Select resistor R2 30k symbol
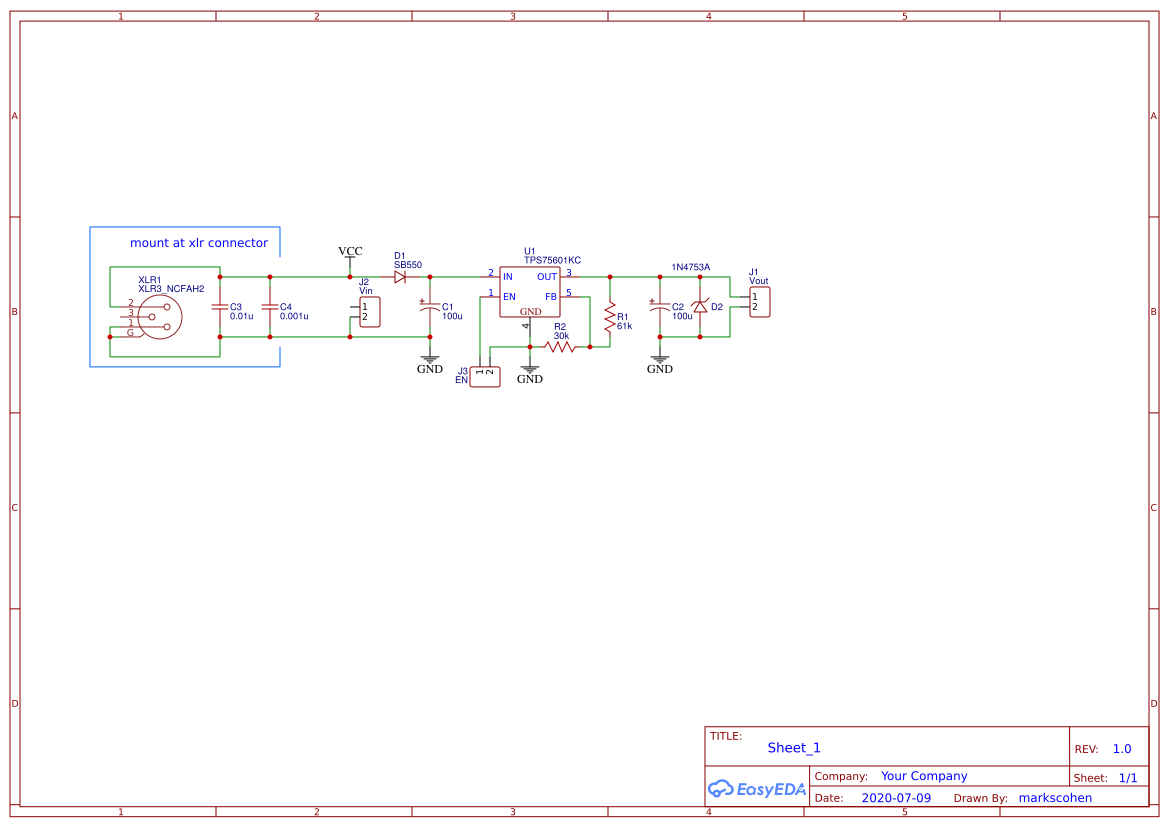1169x827 pixels. [560, 347]
